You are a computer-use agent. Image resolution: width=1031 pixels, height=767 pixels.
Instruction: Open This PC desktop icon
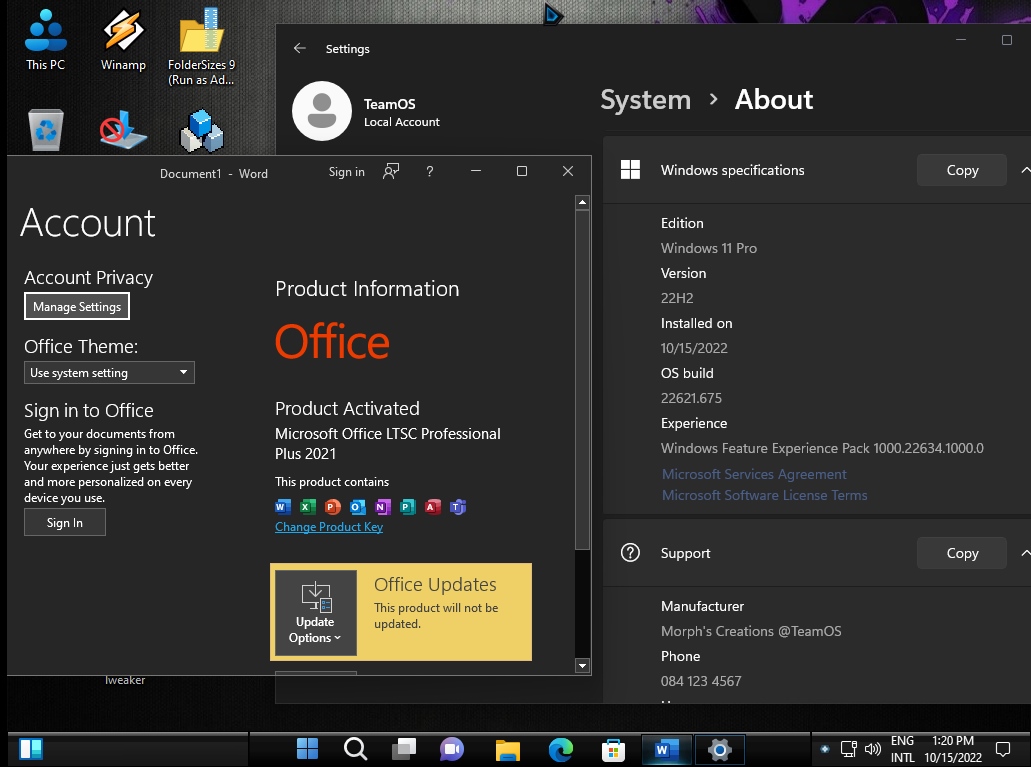tap(45, 40)
